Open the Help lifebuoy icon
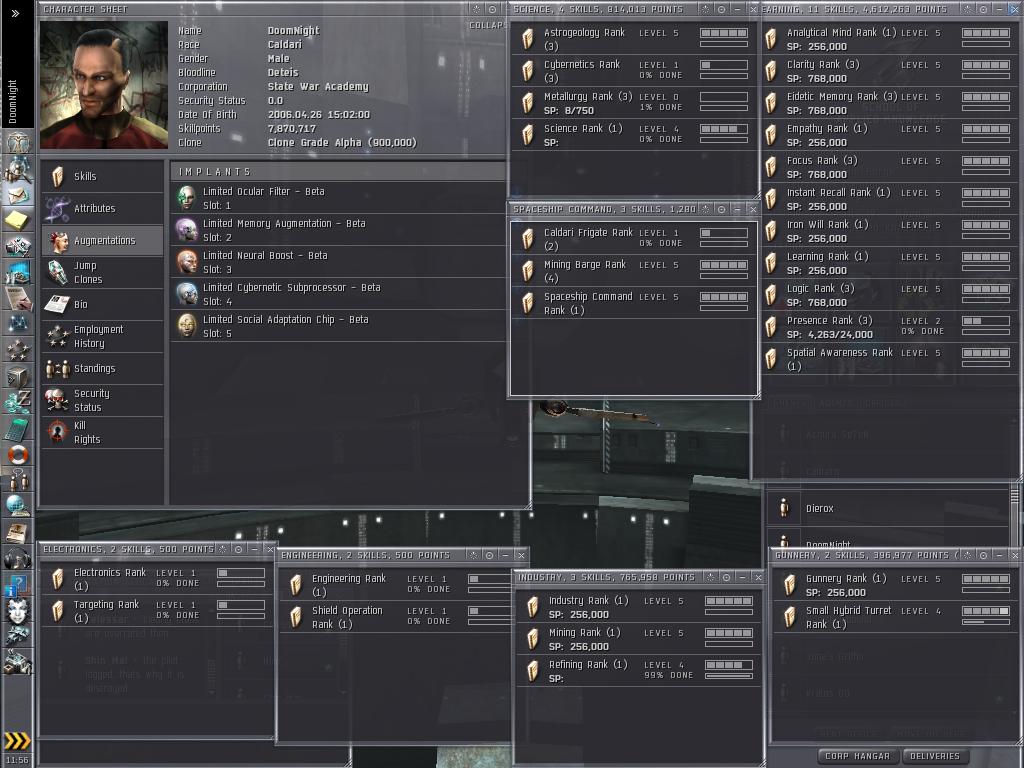Image resolution: width=1024 pixels, height=768 pixels. pyautogui.click(x=18, y=454)
